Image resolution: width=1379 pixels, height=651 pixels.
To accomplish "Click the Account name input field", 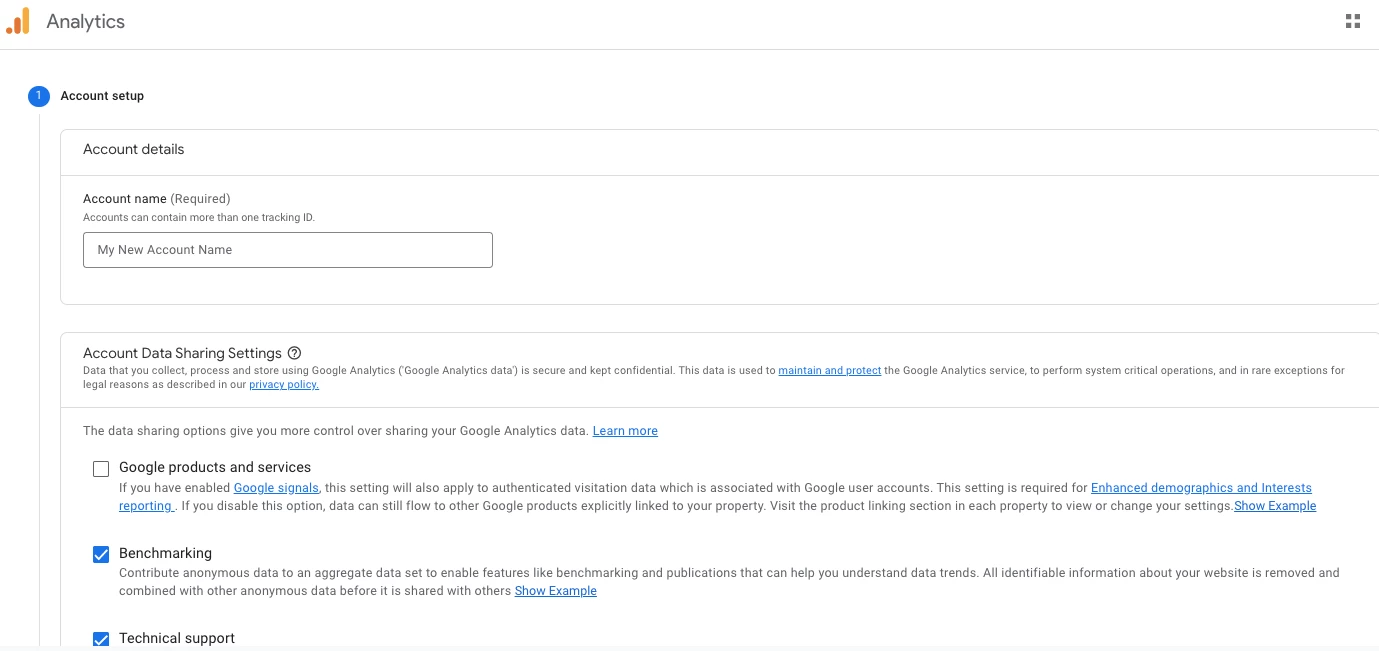I will coord(288,250).
